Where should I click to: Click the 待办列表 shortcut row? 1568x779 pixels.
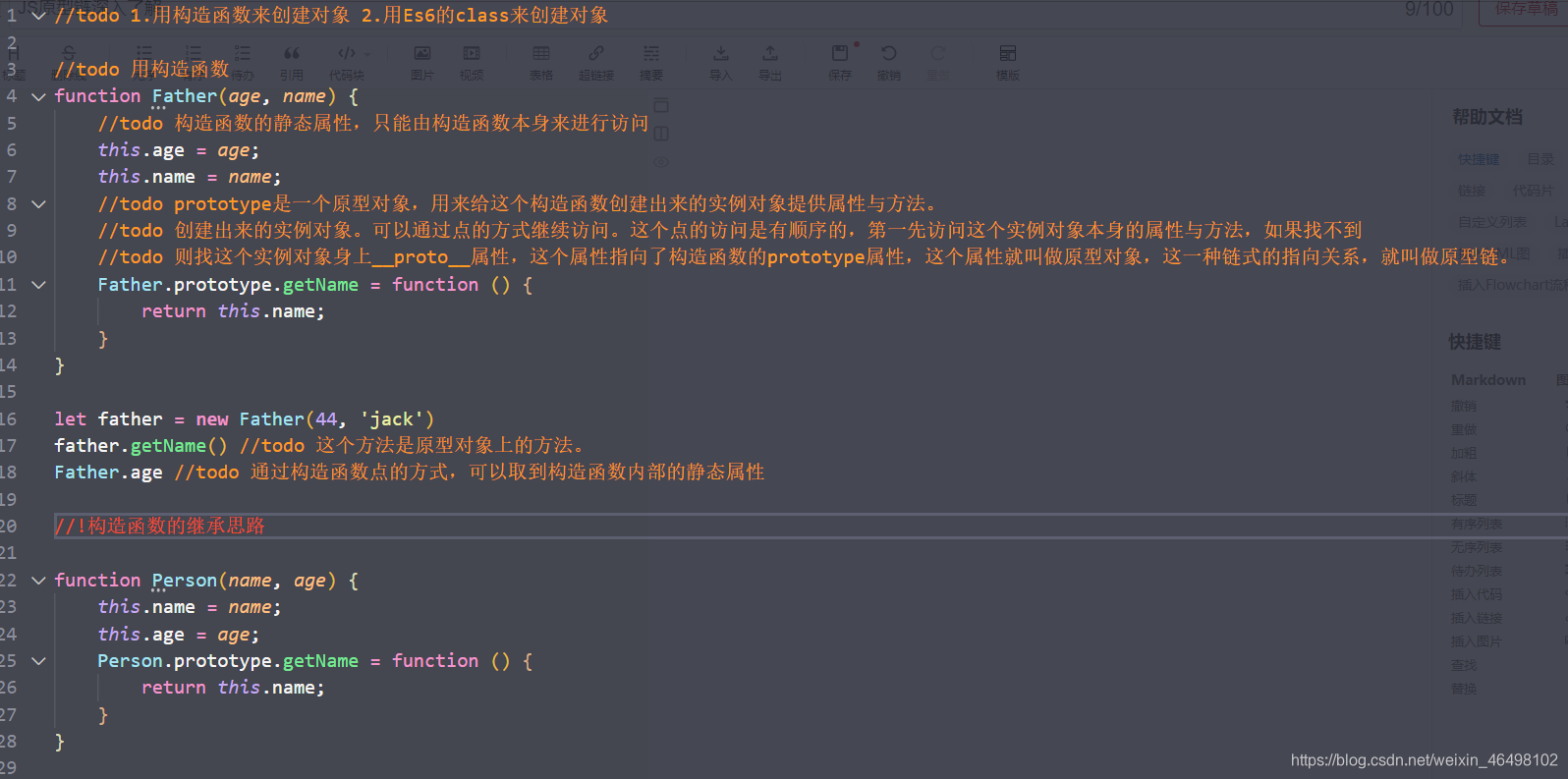(1477, 571)
